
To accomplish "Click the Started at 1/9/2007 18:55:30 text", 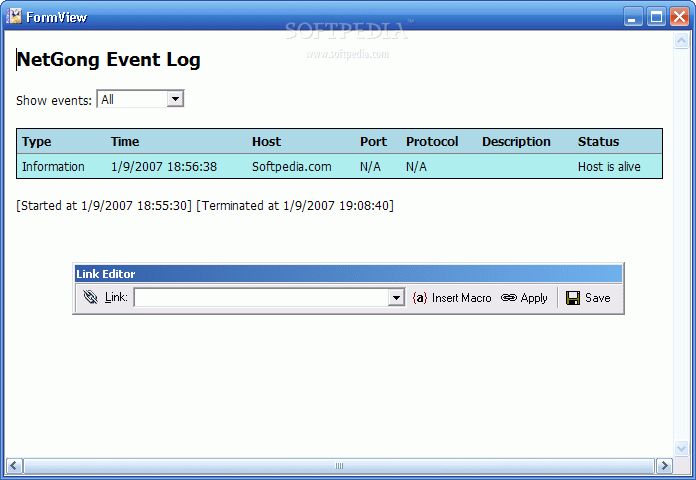I will [104, 206].
